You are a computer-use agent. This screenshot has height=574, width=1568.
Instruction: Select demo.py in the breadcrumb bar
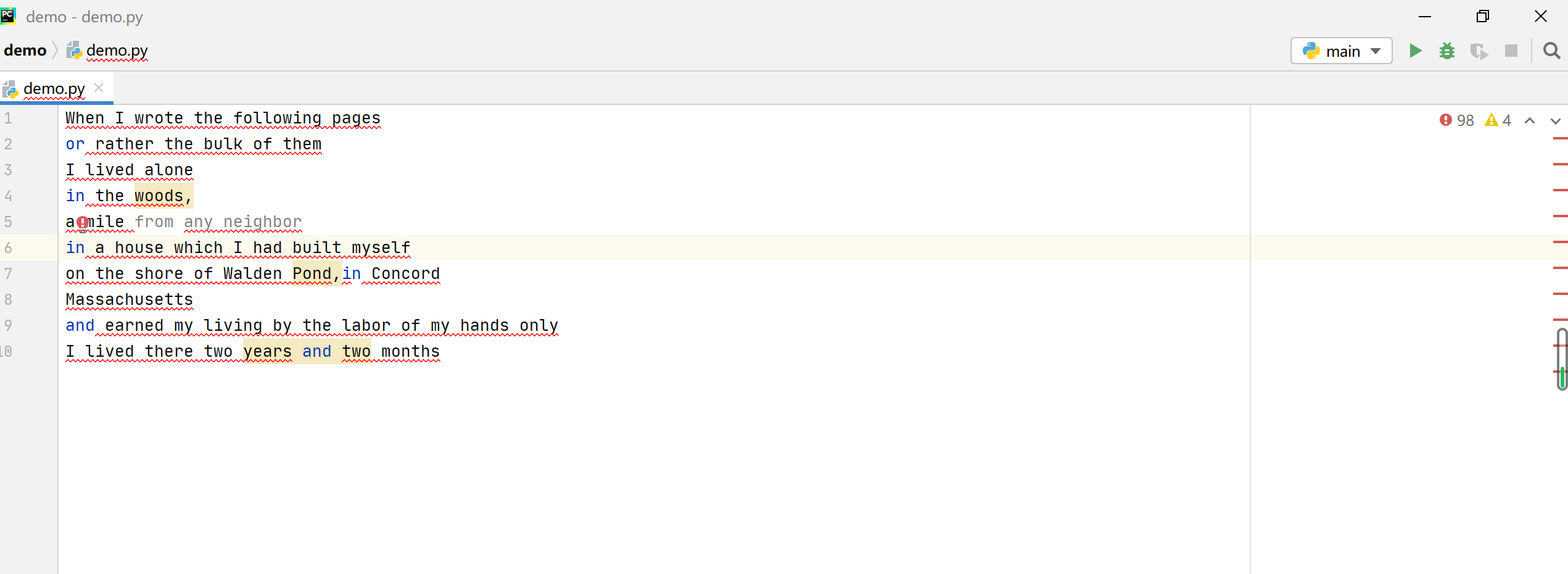tap(117, 50)
